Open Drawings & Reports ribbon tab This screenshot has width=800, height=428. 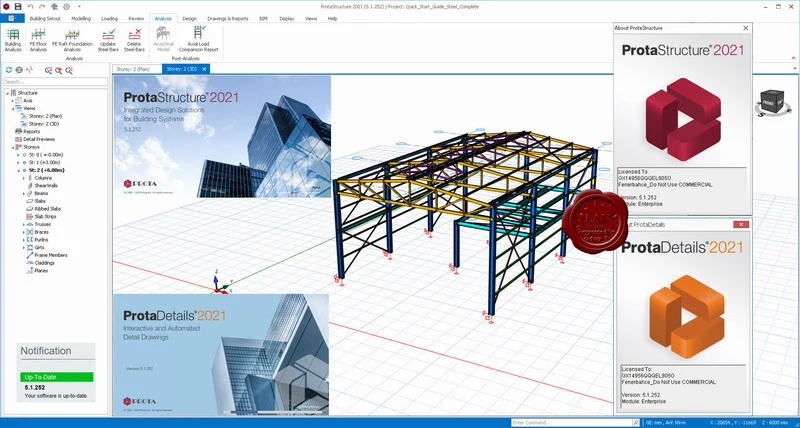(228, 18)
